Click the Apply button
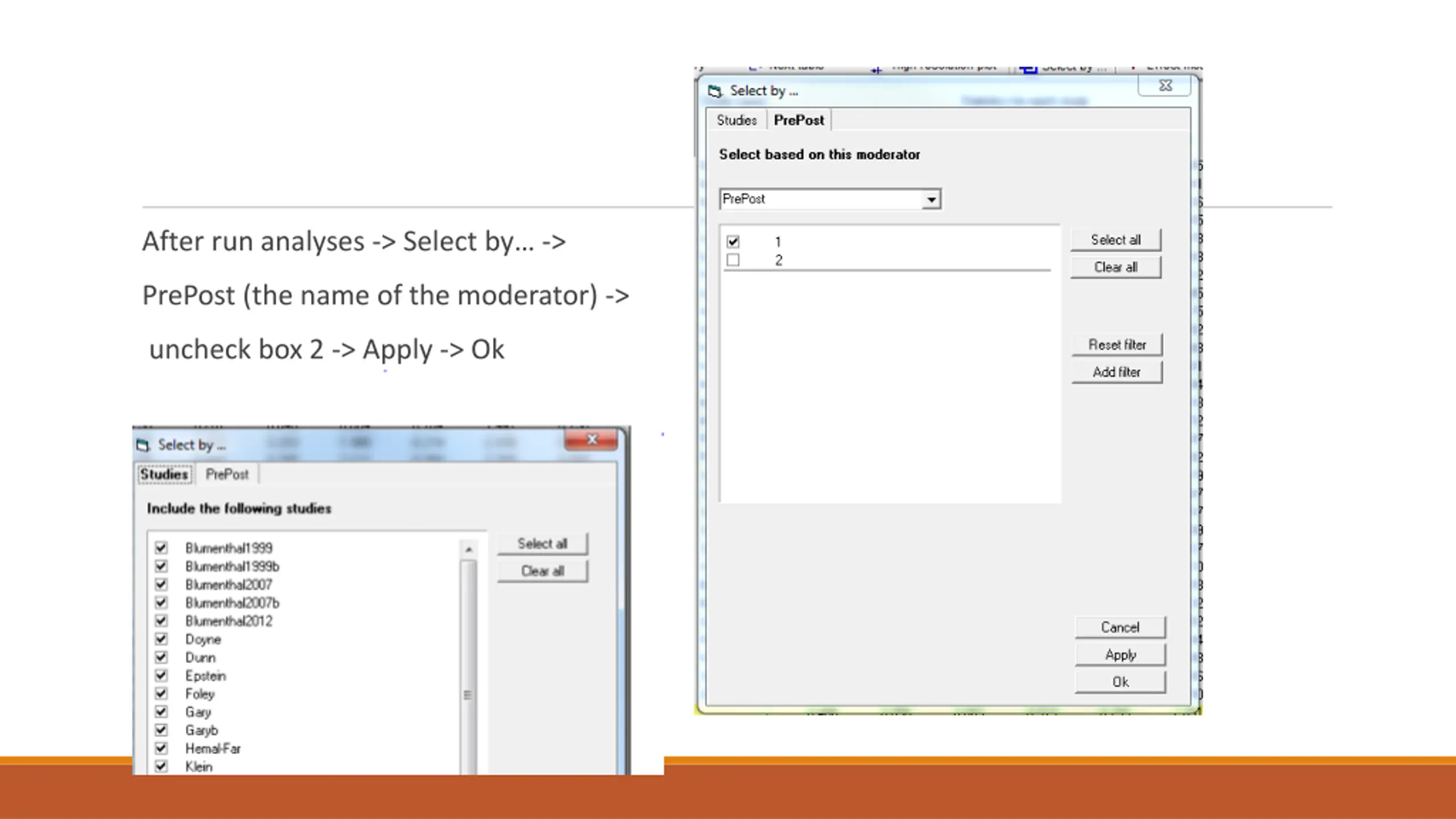Screen dimensions: 1456x819 [x=1120, y=654]
